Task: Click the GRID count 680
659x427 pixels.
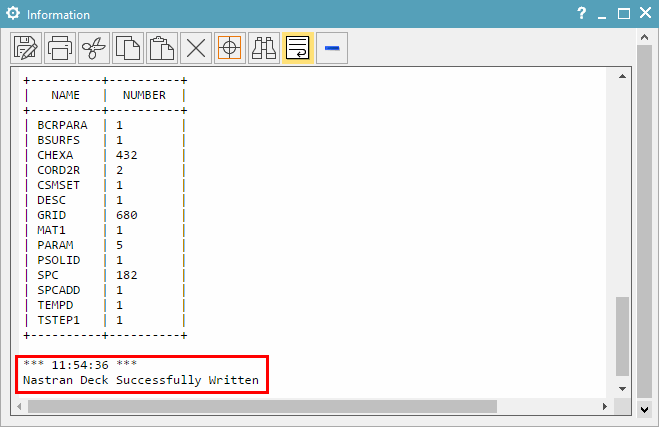Action: (127, 215)
